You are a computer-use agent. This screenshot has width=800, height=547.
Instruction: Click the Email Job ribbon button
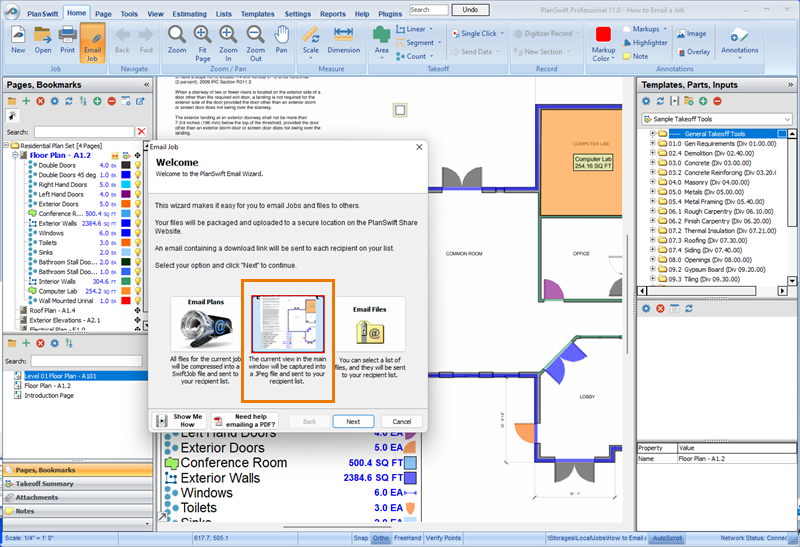[92, 44]
